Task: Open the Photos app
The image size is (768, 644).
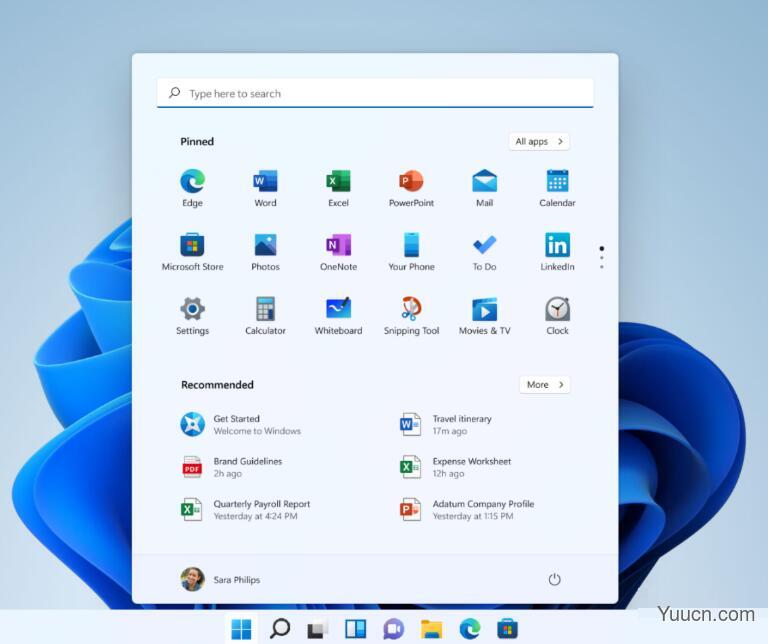Action: pyautogui.click(x=265, y=252)
